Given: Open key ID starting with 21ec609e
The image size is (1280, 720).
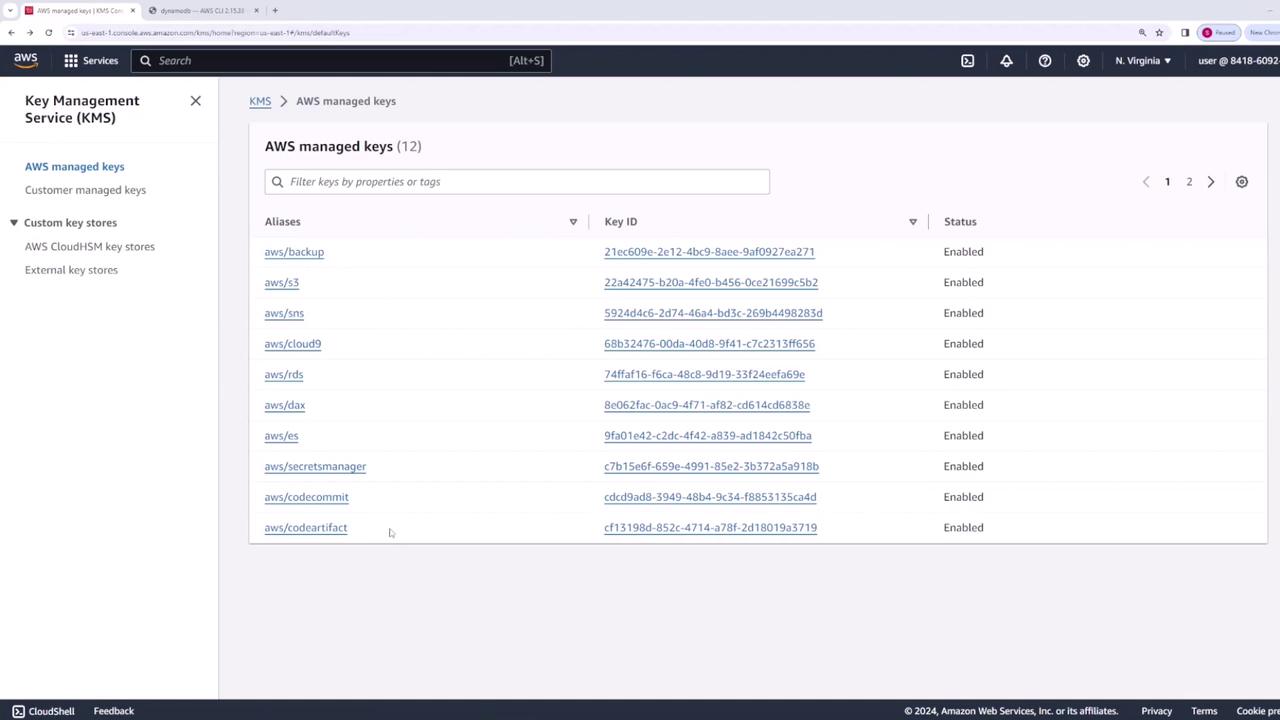Looking at the screenshot, I should (709, 252).
